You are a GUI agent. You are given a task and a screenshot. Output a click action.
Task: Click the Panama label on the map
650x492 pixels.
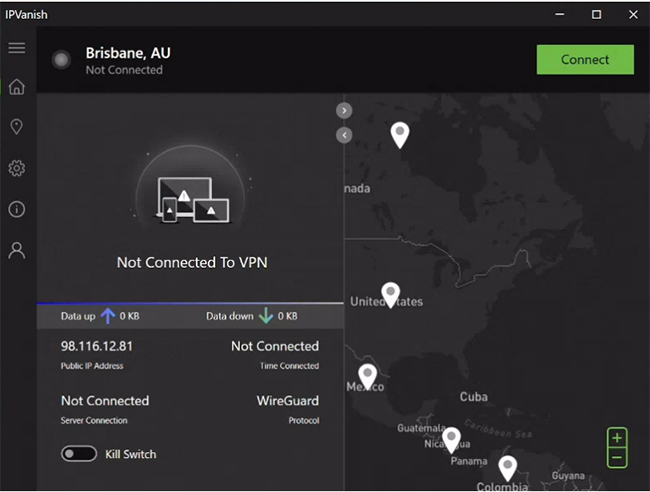[469, 461]
